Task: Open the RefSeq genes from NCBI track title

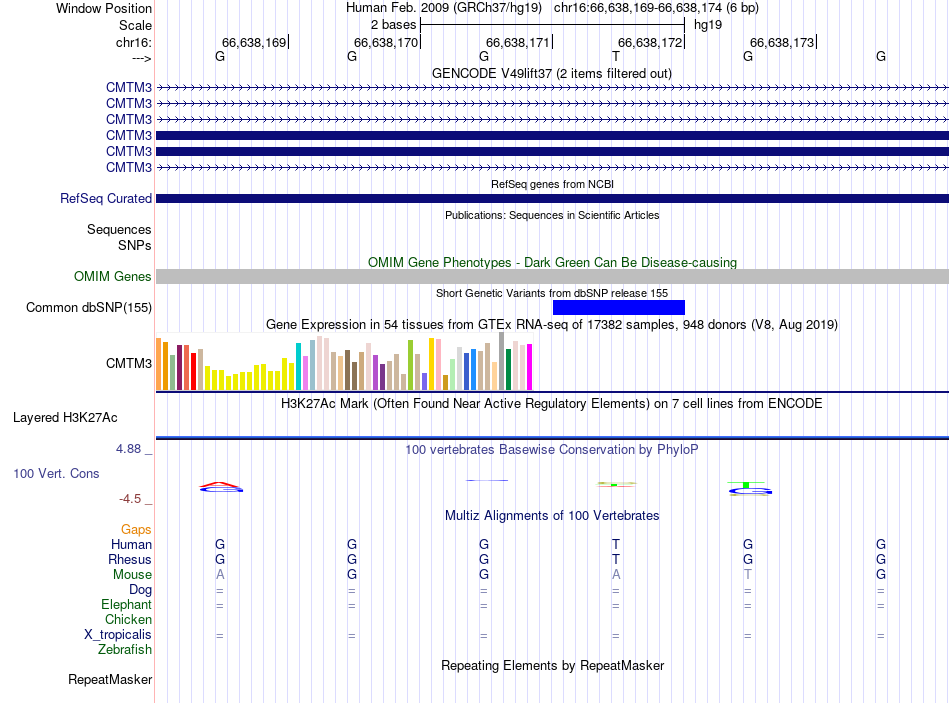Action: 552,184
